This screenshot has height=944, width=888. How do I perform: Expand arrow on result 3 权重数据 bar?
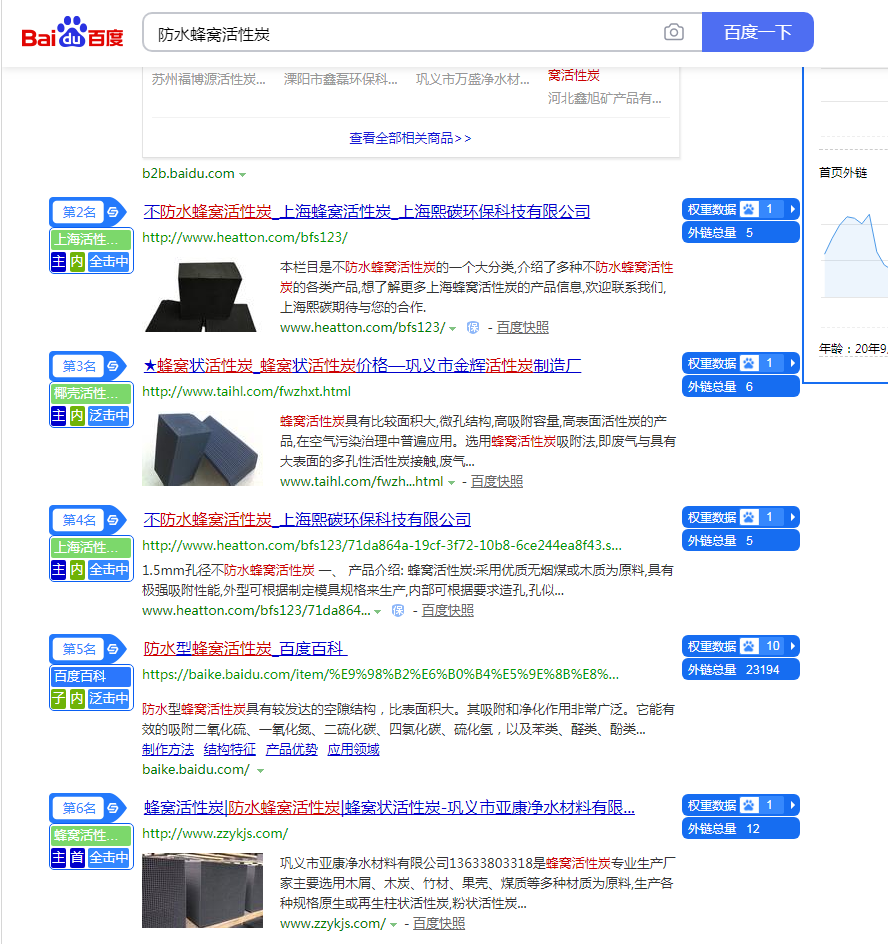(x=792, y=364)
